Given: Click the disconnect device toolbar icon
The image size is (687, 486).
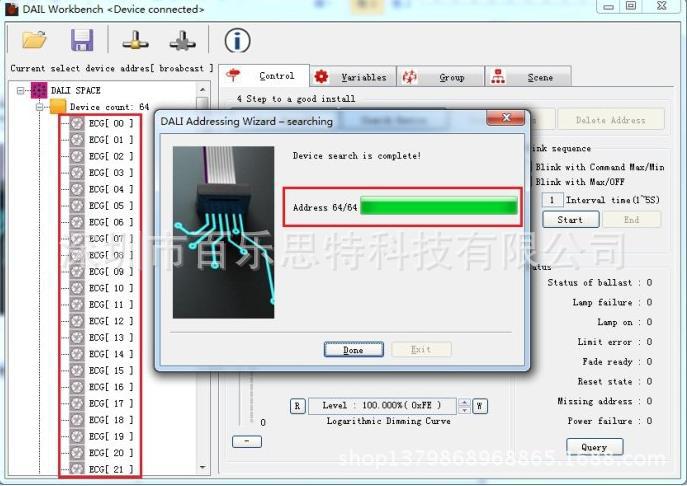Looking at the screenshot, I should tap(182, 40).
